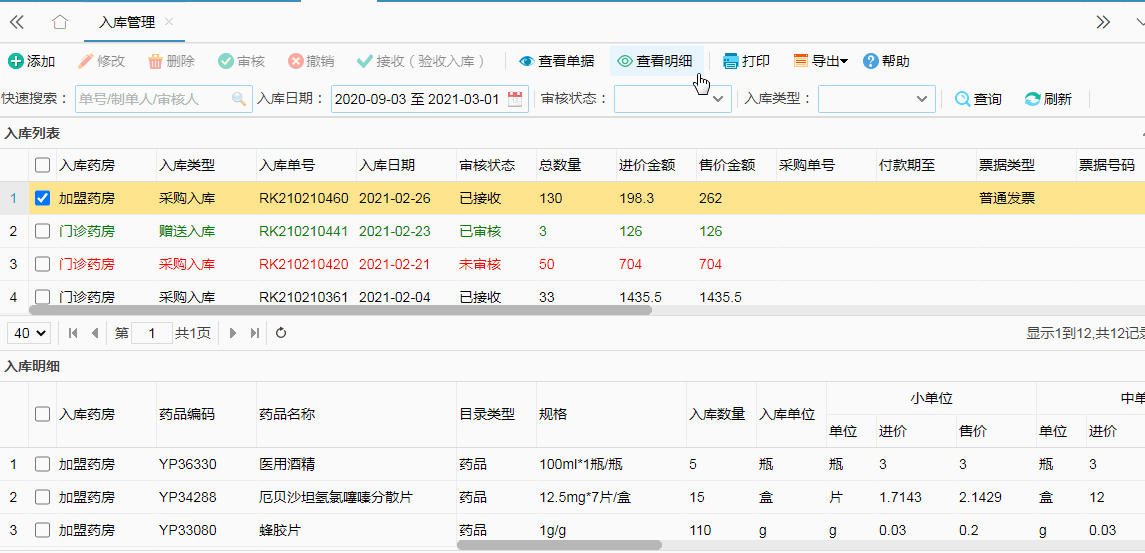The image size is (1145, 553).
Task: Click the page number field
Action: point(152,333)
